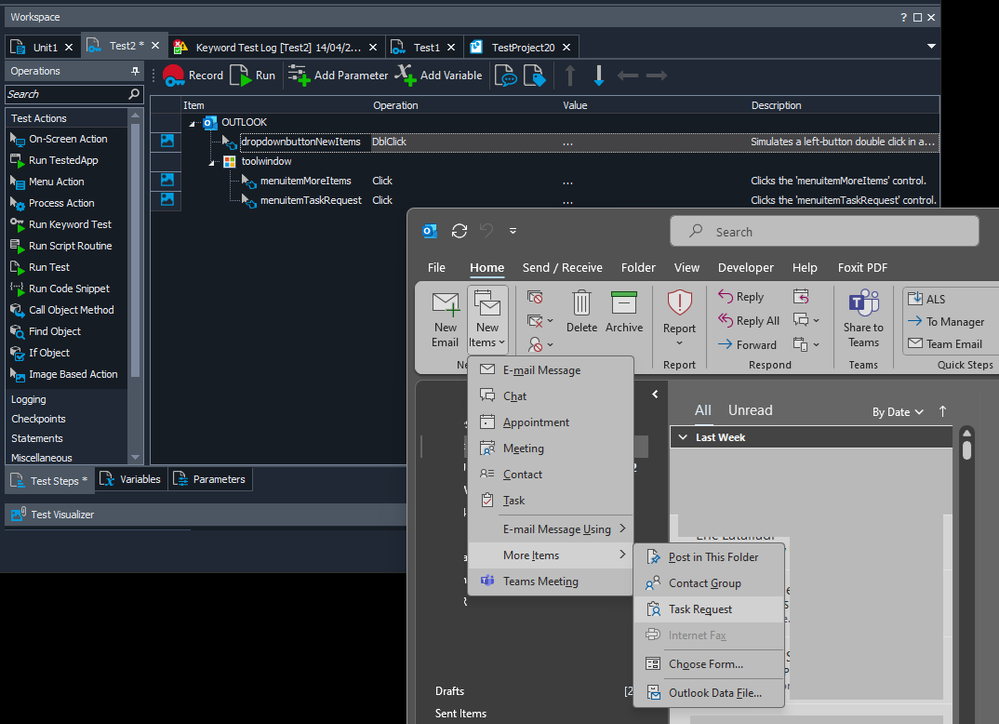Close the Unit1 tab
The image size is (999, 724).
[69, 47]
